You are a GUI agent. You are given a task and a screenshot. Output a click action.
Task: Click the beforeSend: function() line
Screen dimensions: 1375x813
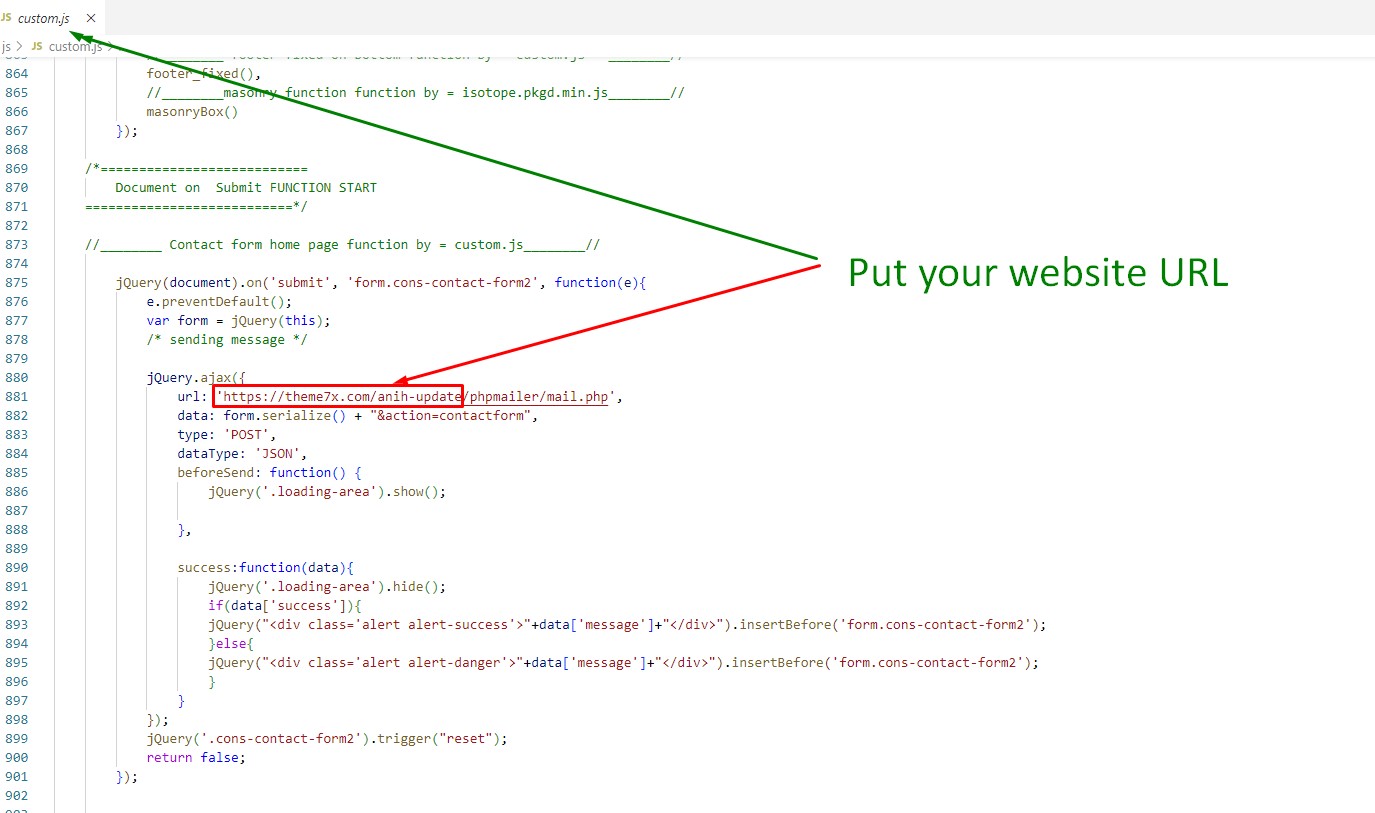click(x=269, y=473)
